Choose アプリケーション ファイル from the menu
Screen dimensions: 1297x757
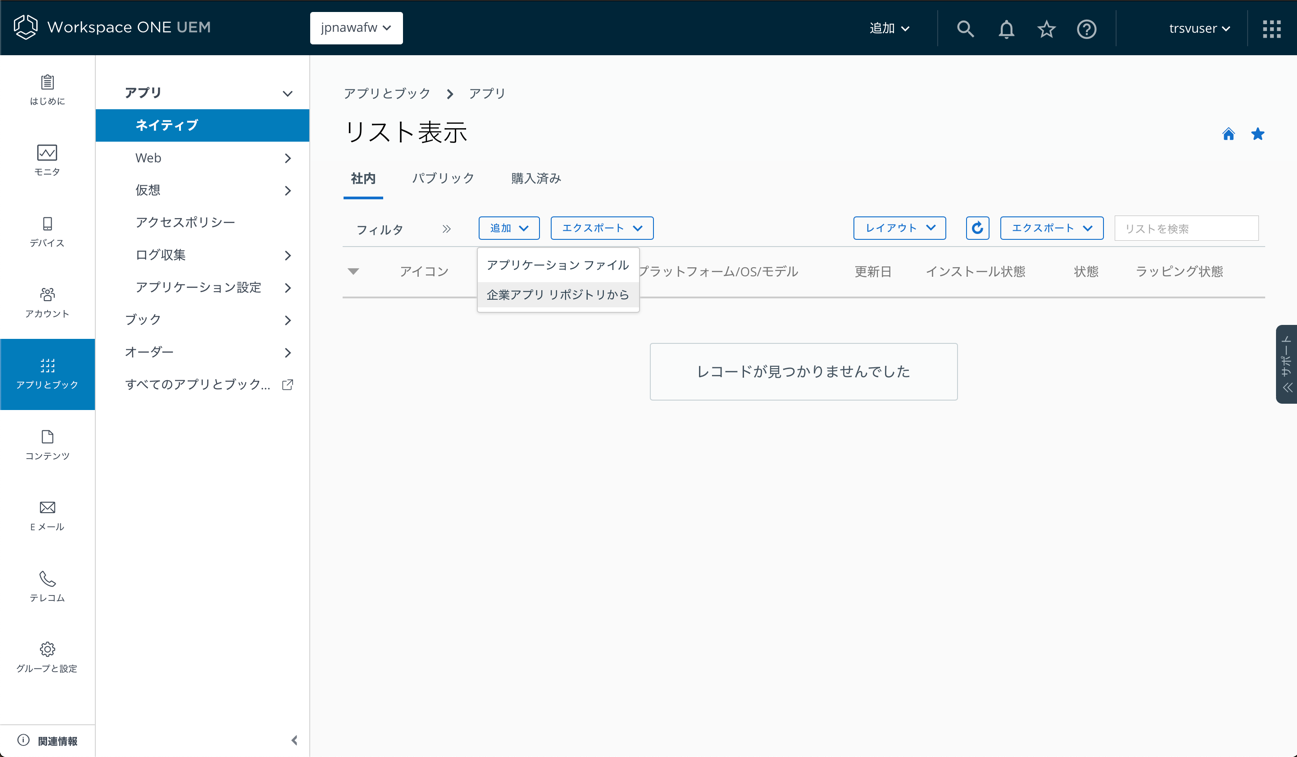558,265
